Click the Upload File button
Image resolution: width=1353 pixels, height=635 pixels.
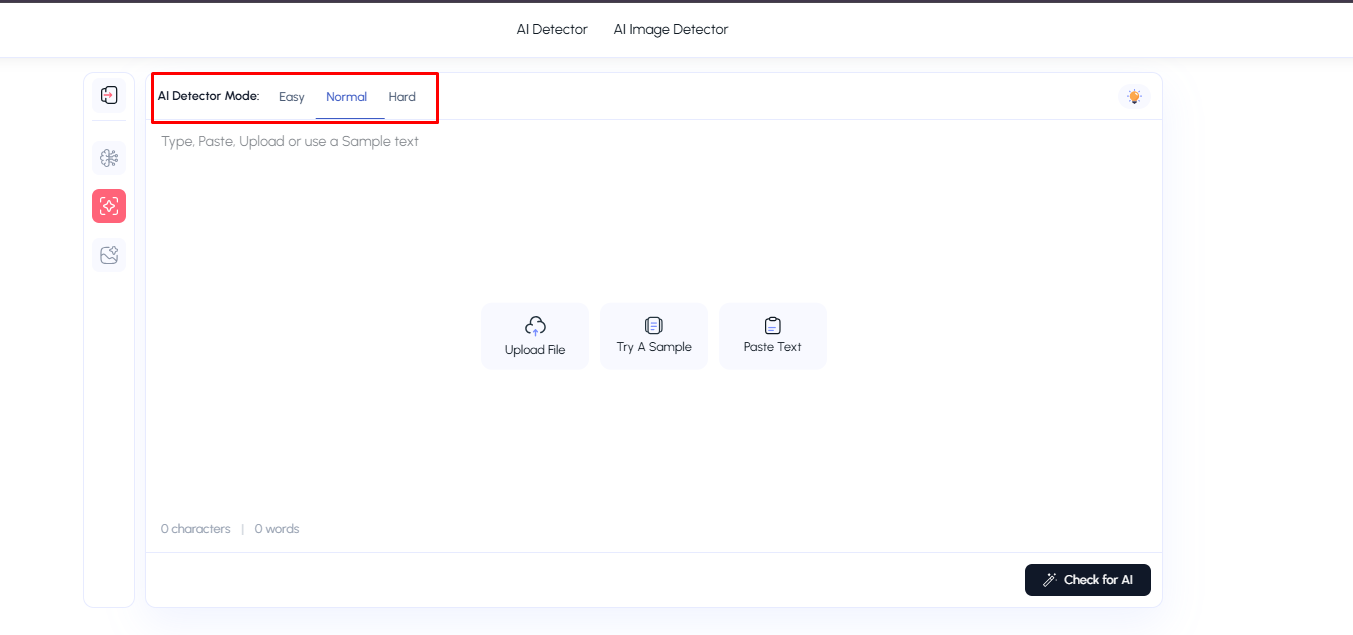pos(535,336)
